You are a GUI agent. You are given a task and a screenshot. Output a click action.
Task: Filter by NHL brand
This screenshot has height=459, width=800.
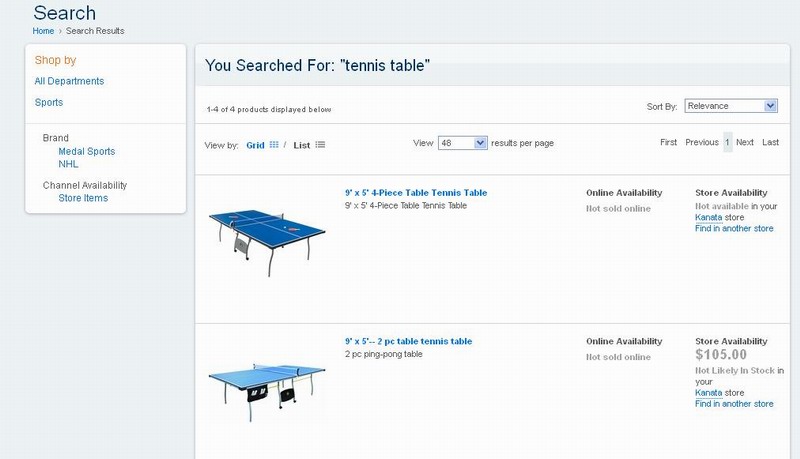coord(68,164)
